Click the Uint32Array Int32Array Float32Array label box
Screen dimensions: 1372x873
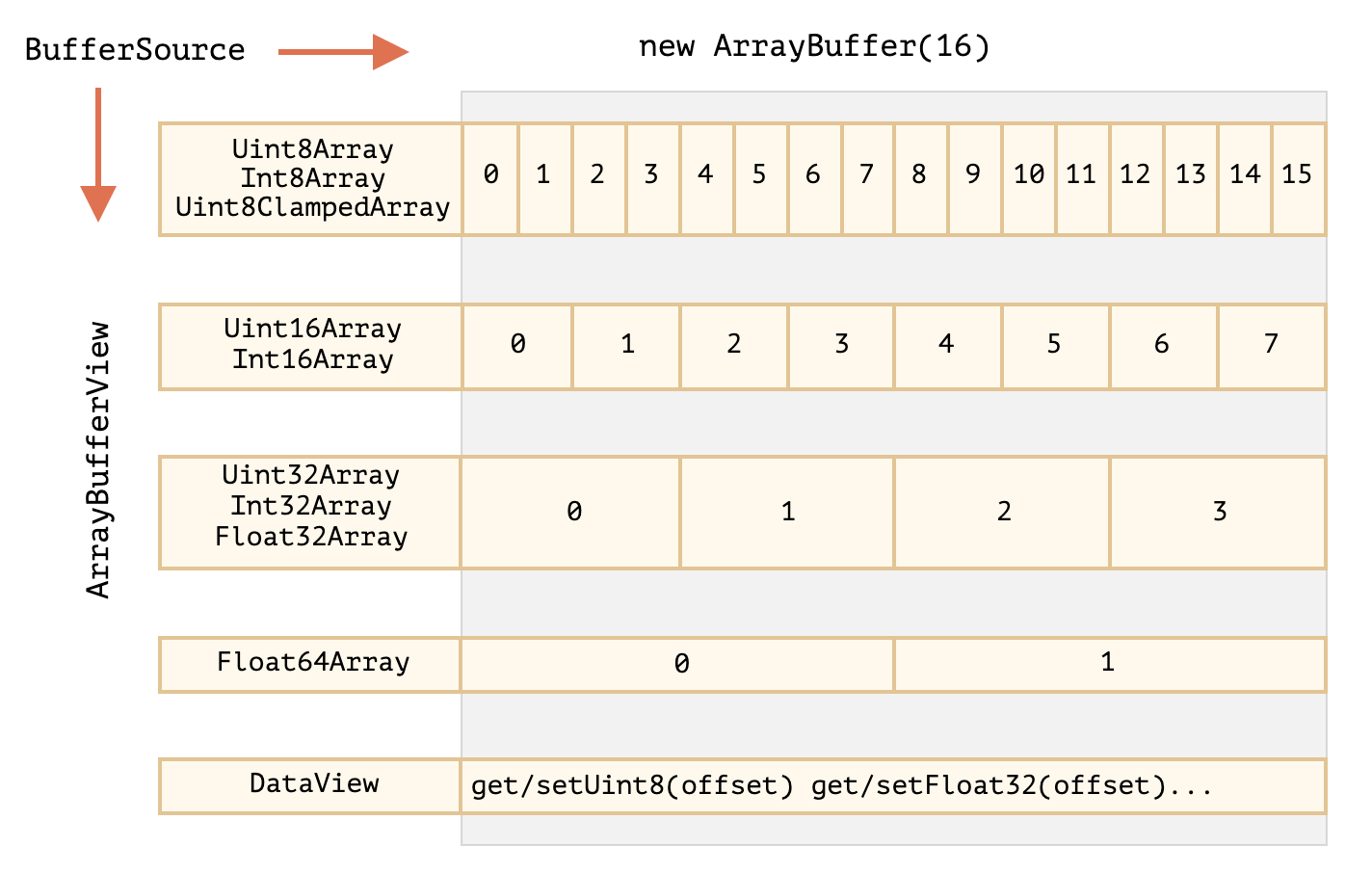[x=310, y=513]
